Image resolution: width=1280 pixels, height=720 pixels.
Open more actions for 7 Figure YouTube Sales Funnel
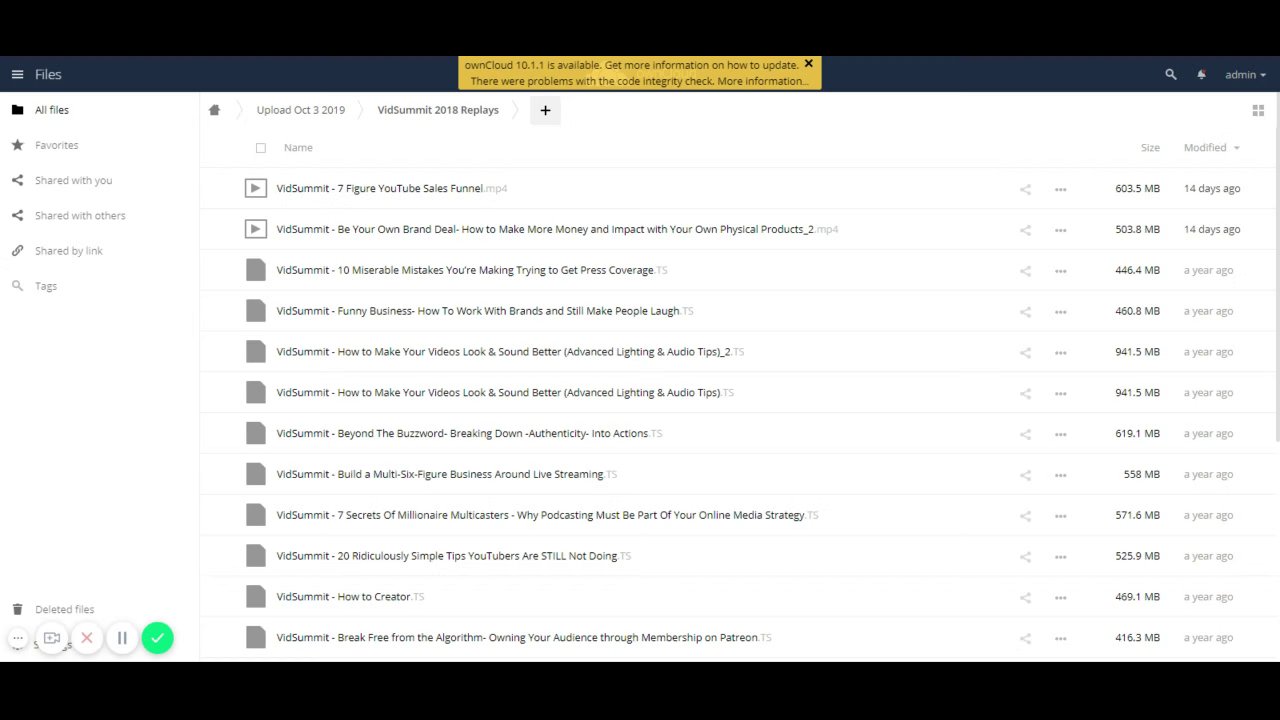(x=1060, y=189)
